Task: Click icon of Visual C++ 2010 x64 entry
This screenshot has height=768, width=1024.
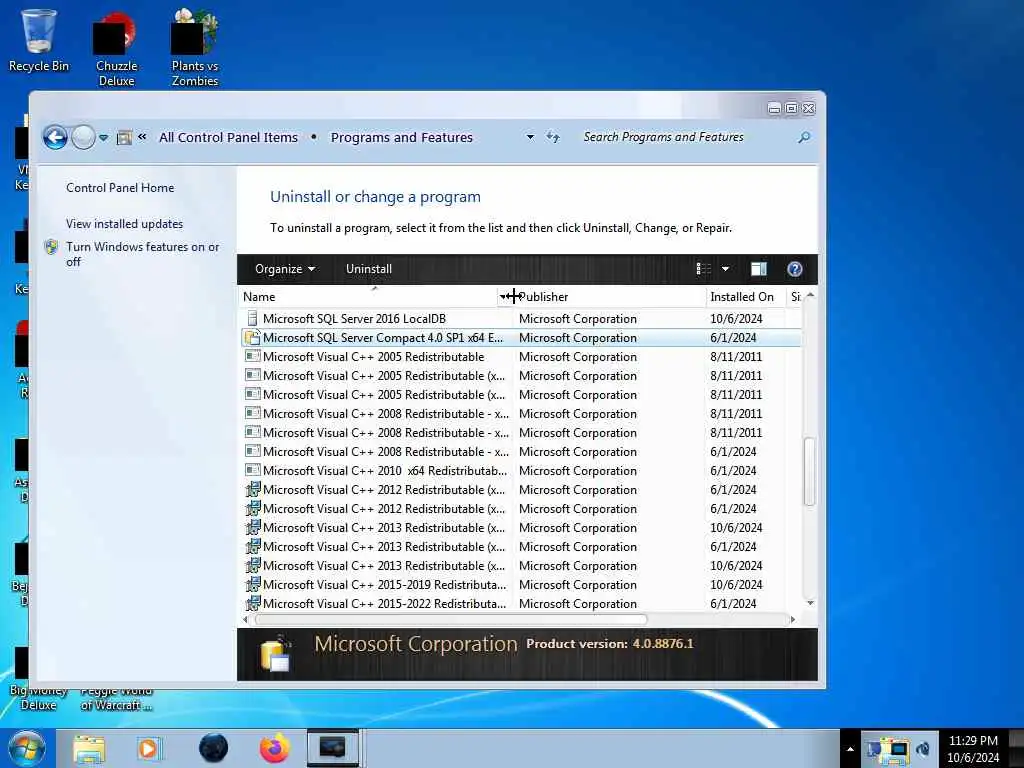Action: (x=252, y=470)
